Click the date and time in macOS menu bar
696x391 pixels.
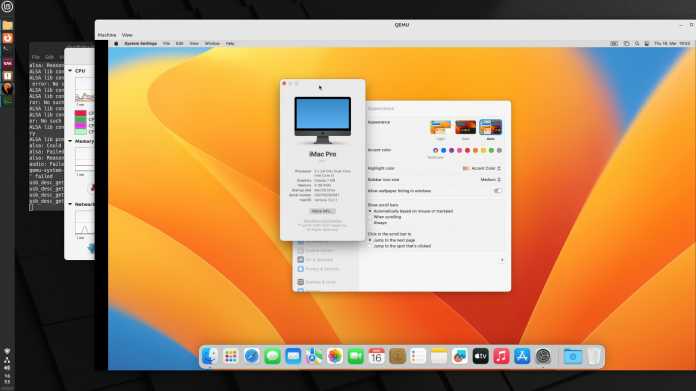pyautogui.click(x=672, y=43)
